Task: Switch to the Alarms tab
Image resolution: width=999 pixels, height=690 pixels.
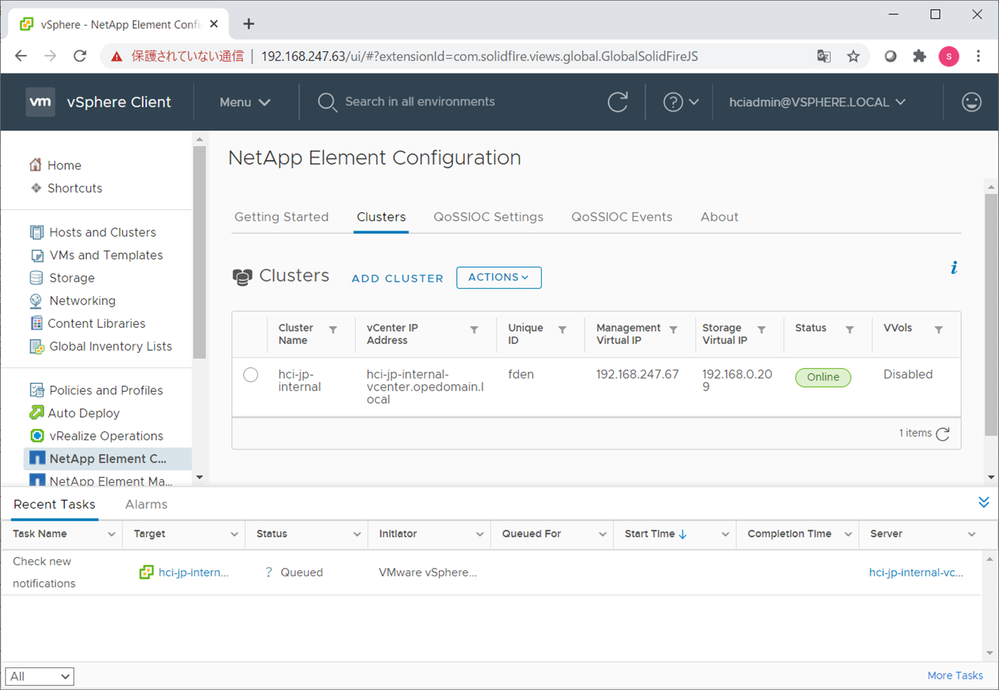Action: tap(146, 505)
